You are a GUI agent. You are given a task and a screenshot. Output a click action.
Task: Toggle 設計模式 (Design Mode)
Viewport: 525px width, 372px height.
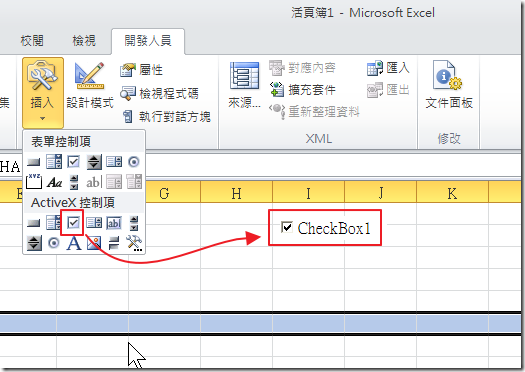pos(90,86)
